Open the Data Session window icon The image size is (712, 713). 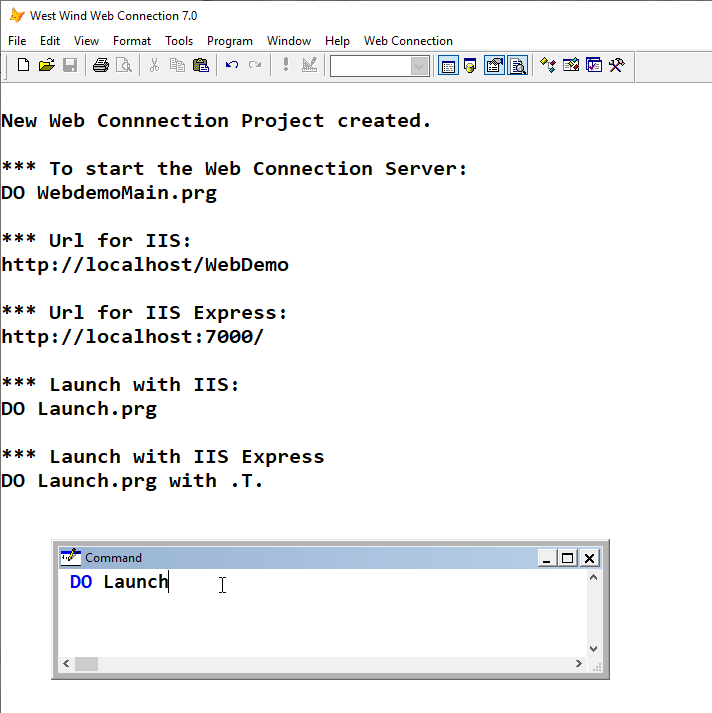click(x=471, y=66)
